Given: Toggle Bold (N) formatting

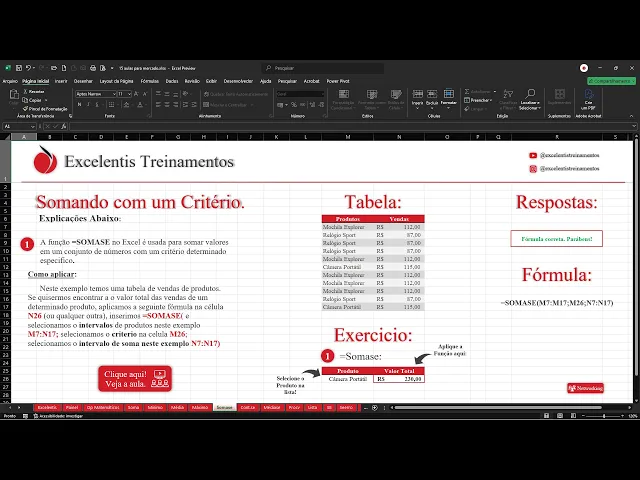Looking at the screenshot, I should 79,105.
